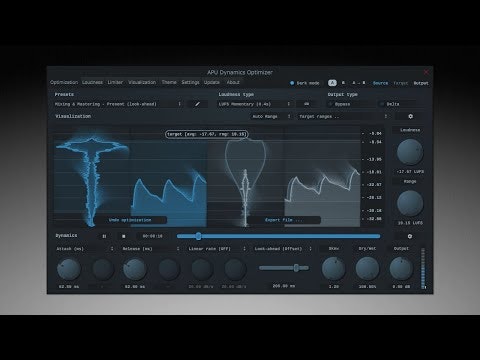Click the second dimmed Release knob

point(168,269)
